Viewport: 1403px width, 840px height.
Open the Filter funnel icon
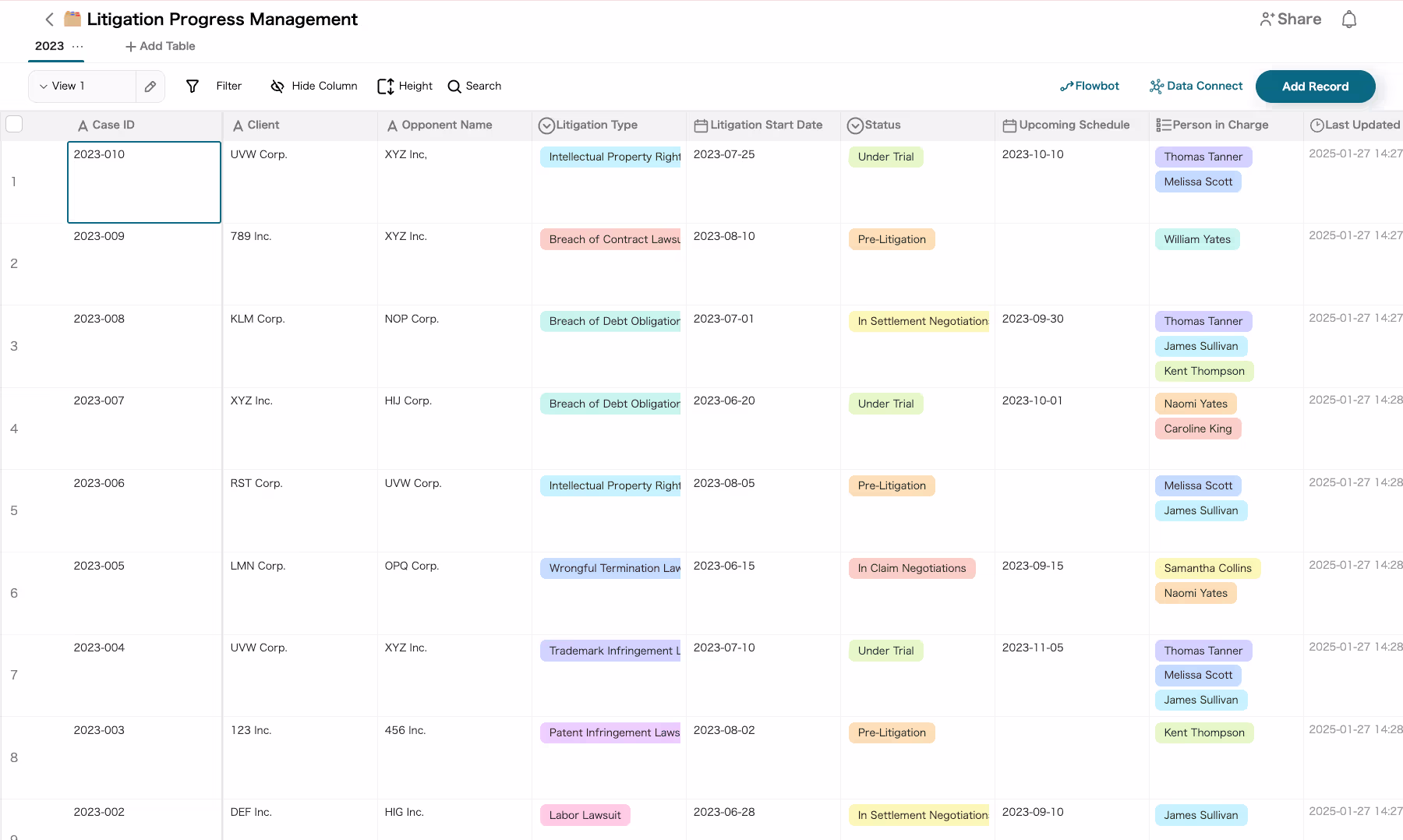193,86
